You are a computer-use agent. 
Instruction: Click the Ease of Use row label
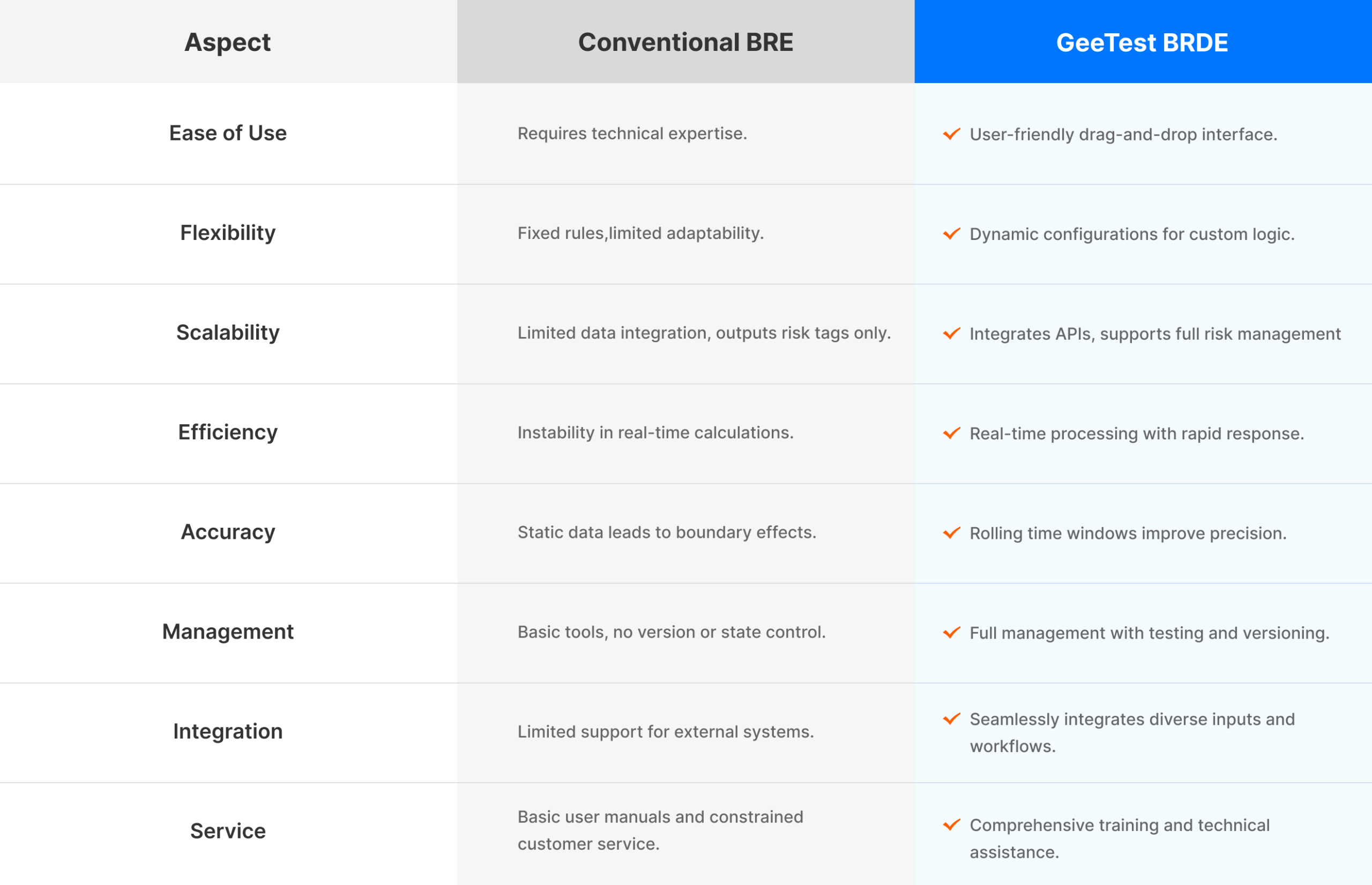[x=228, y=133]
